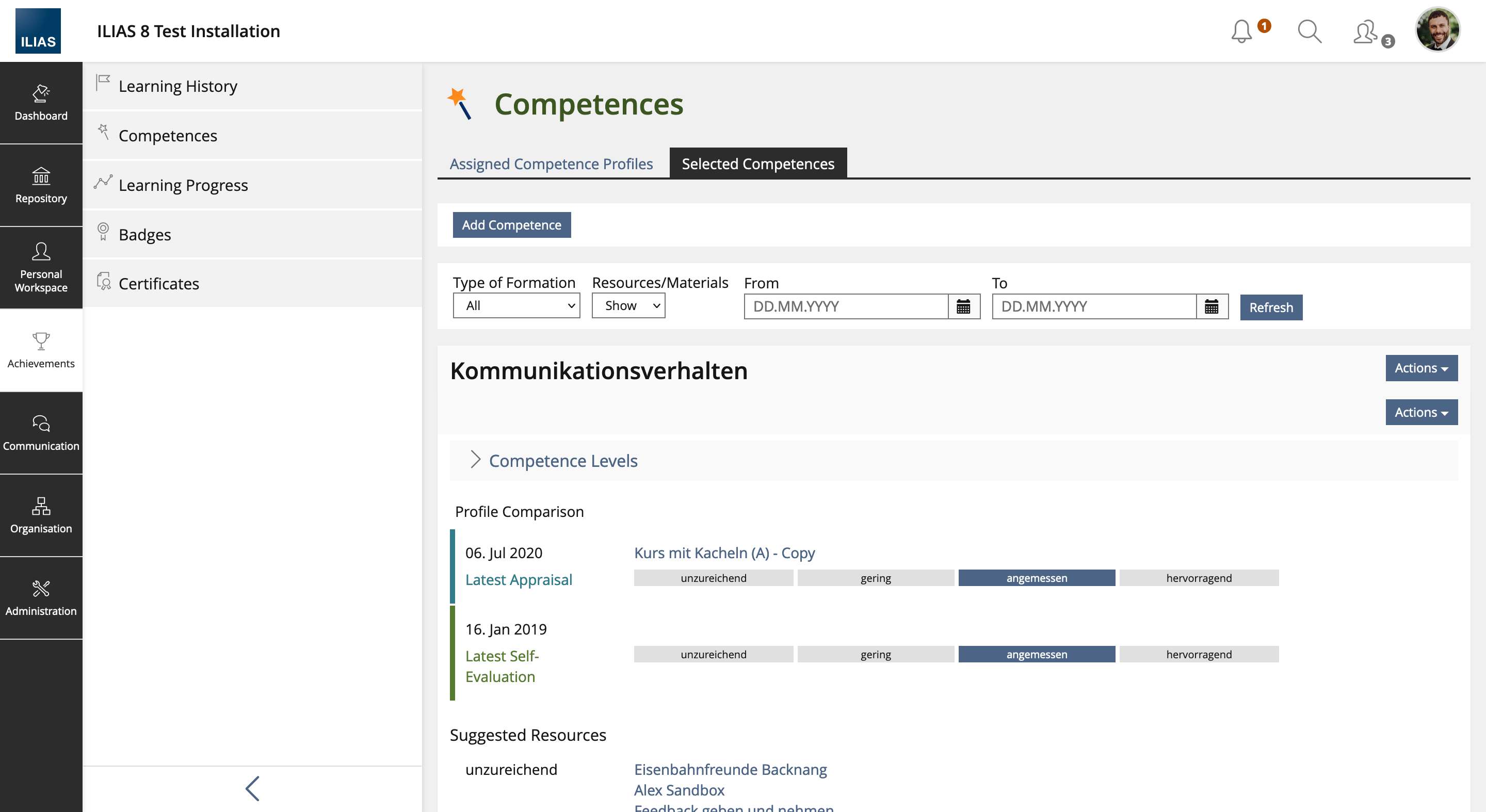Open the notifications bell icon
The image size is (1486, 812).
coord(1242,31)
